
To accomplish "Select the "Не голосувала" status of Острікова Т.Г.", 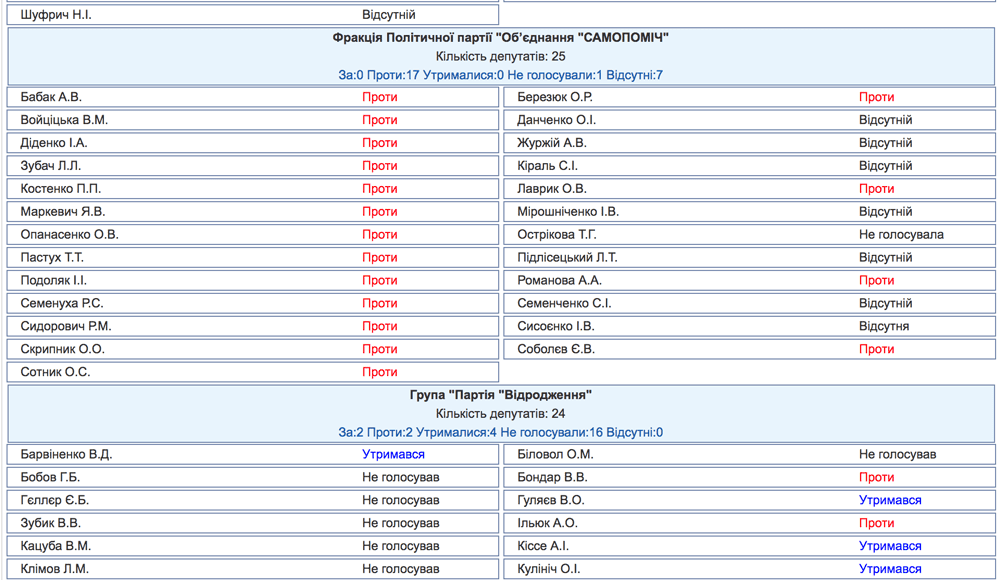I will coord(901,235).
